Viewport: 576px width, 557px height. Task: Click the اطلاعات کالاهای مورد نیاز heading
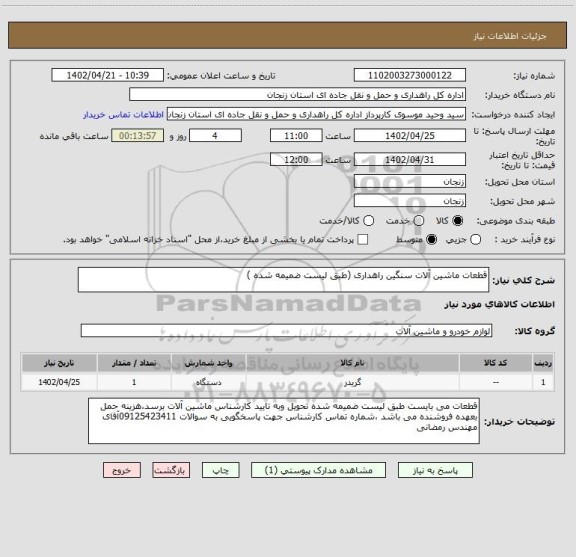[500, 305]
